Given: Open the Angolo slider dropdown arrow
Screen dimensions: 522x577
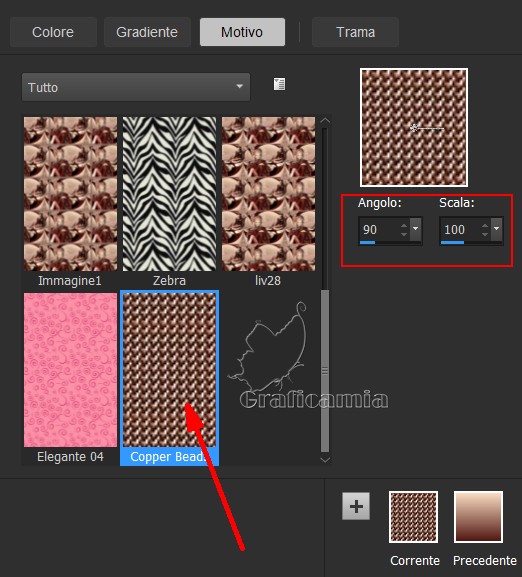Looking at the screenshot, I should [416, 229].
